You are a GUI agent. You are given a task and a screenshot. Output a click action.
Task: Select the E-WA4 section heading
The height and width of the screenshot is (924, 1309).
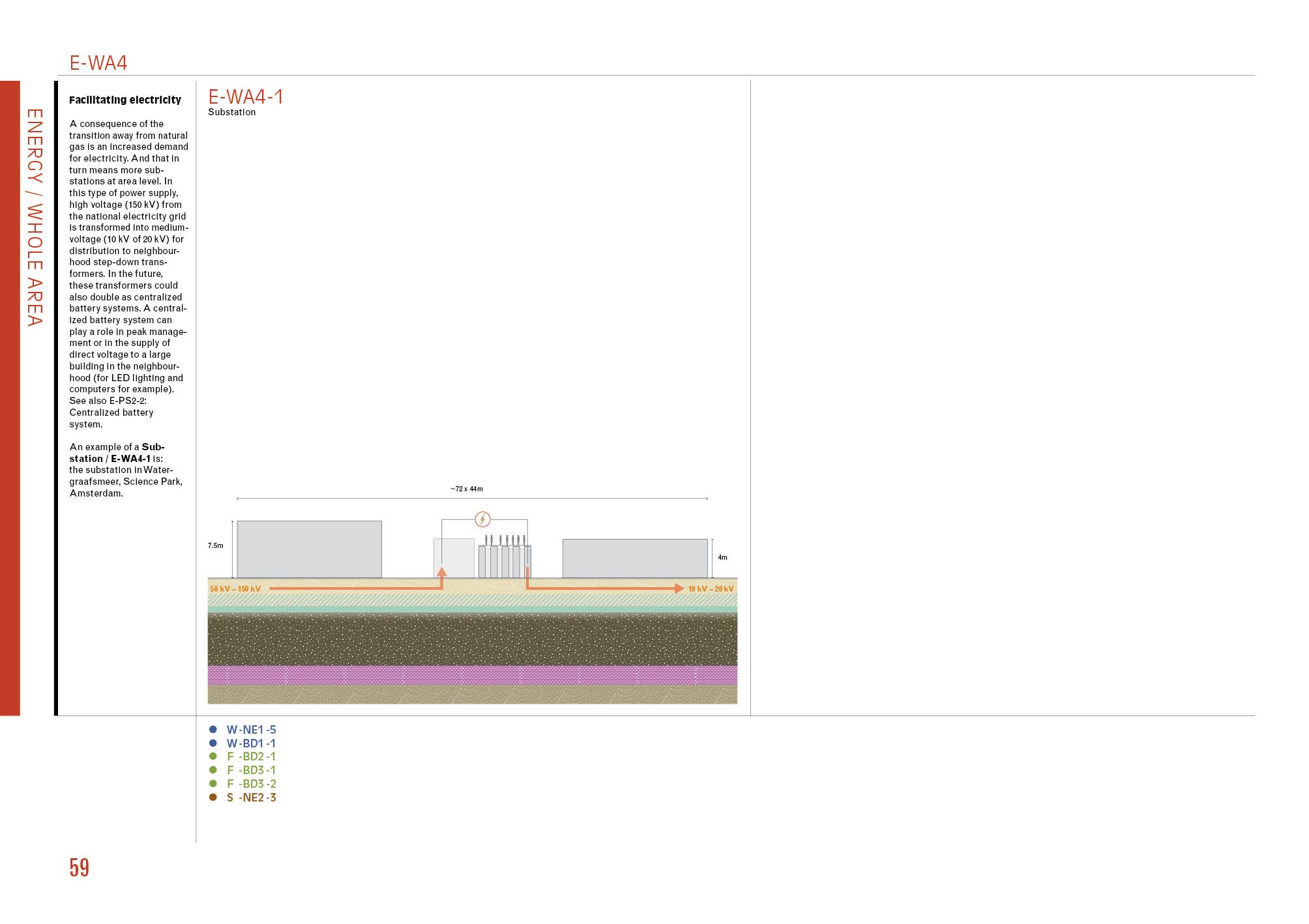click(98, 63)
